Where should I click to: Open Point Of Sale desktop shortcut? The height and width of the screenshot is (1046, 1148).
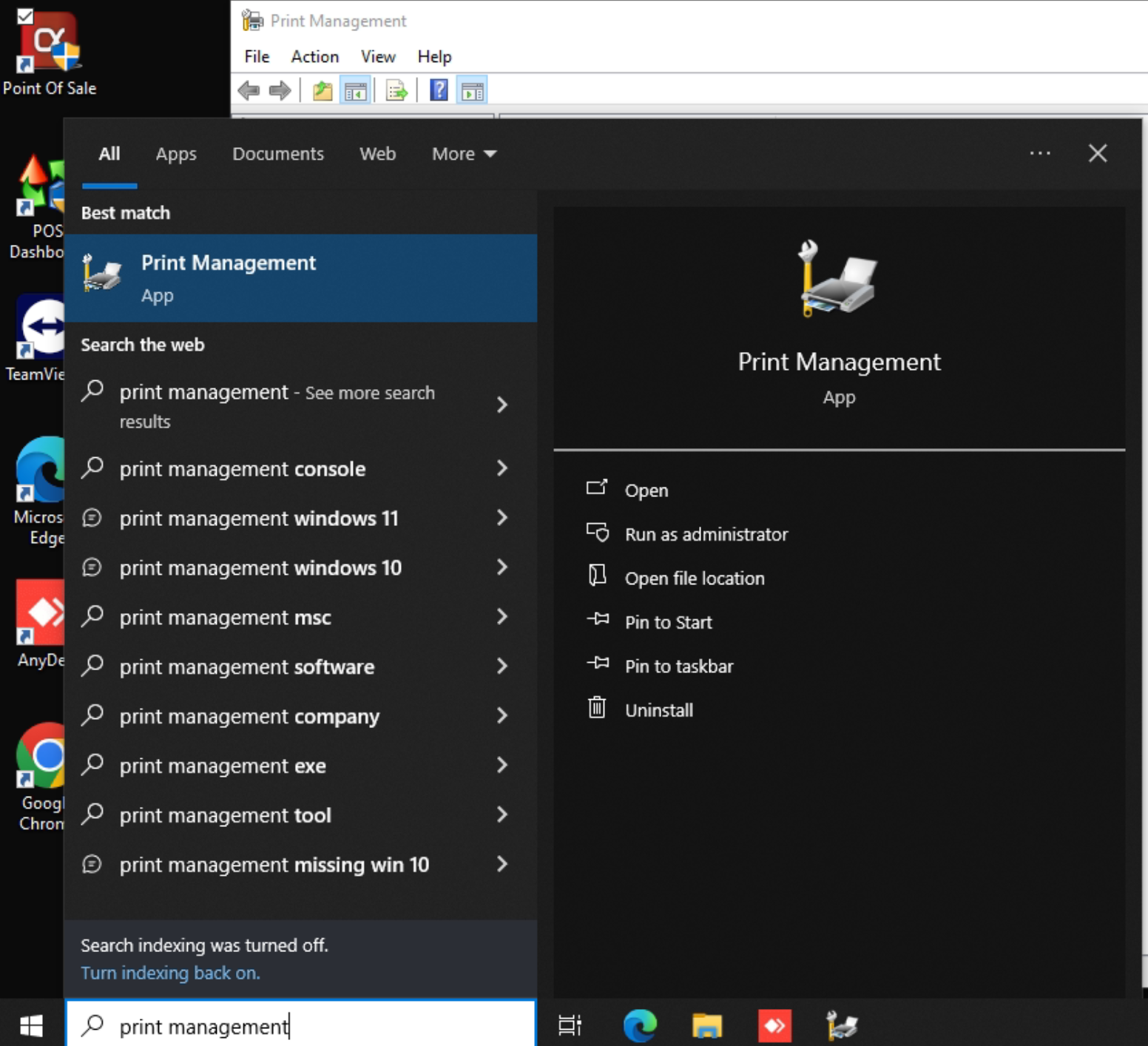[49, 53]
